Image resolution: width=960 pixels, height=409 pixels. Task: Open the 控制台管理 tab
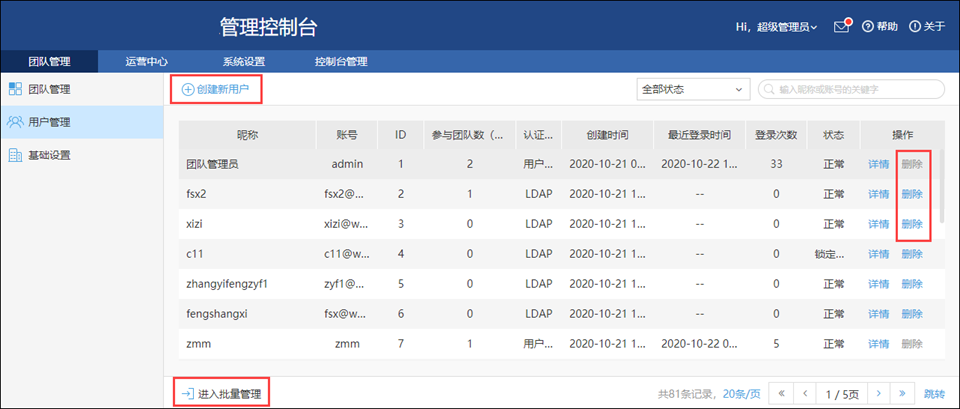pyautogui.click(x=341, y=62)
